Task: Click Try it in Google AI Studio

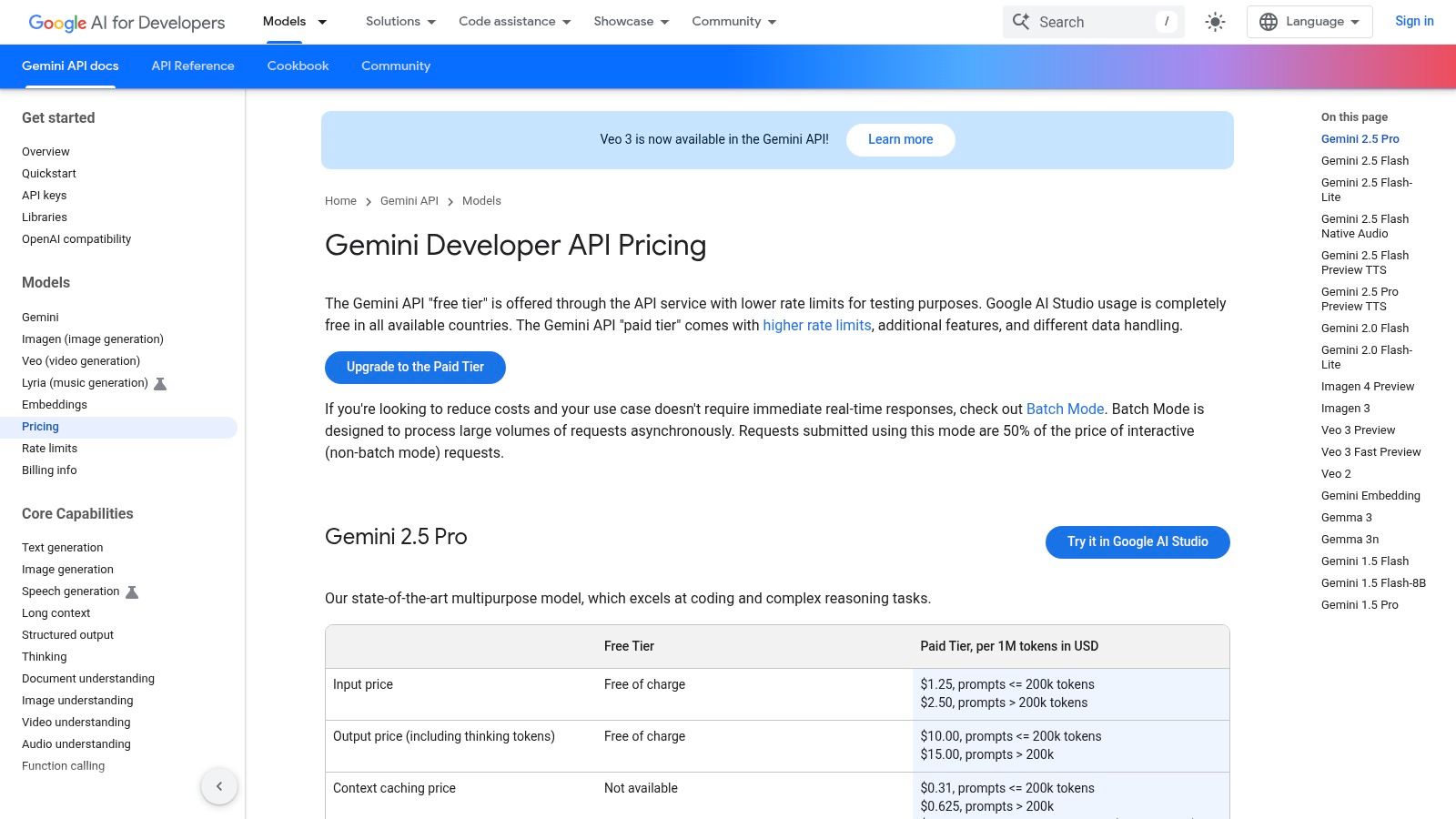Action: click(1137, 541)
